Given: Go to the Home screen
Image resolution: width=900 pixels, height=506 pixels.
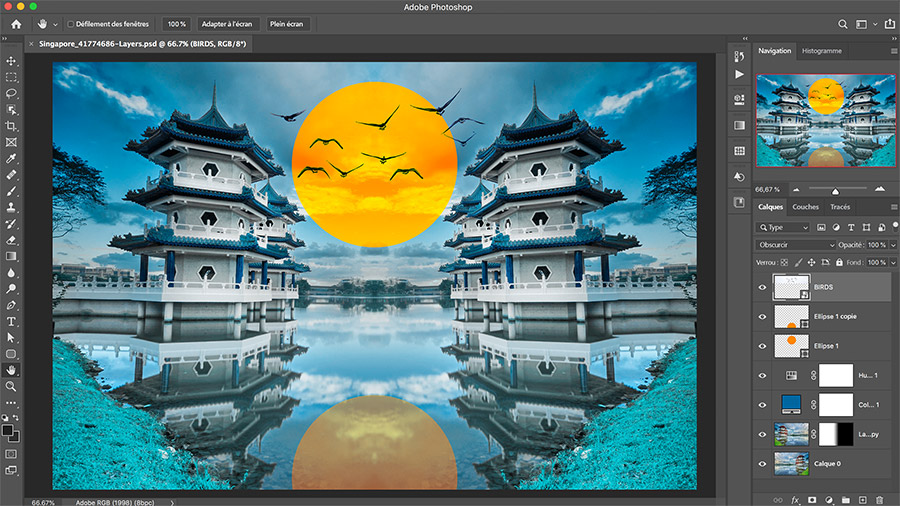Looking at the screenshot, I should [16, 24].
